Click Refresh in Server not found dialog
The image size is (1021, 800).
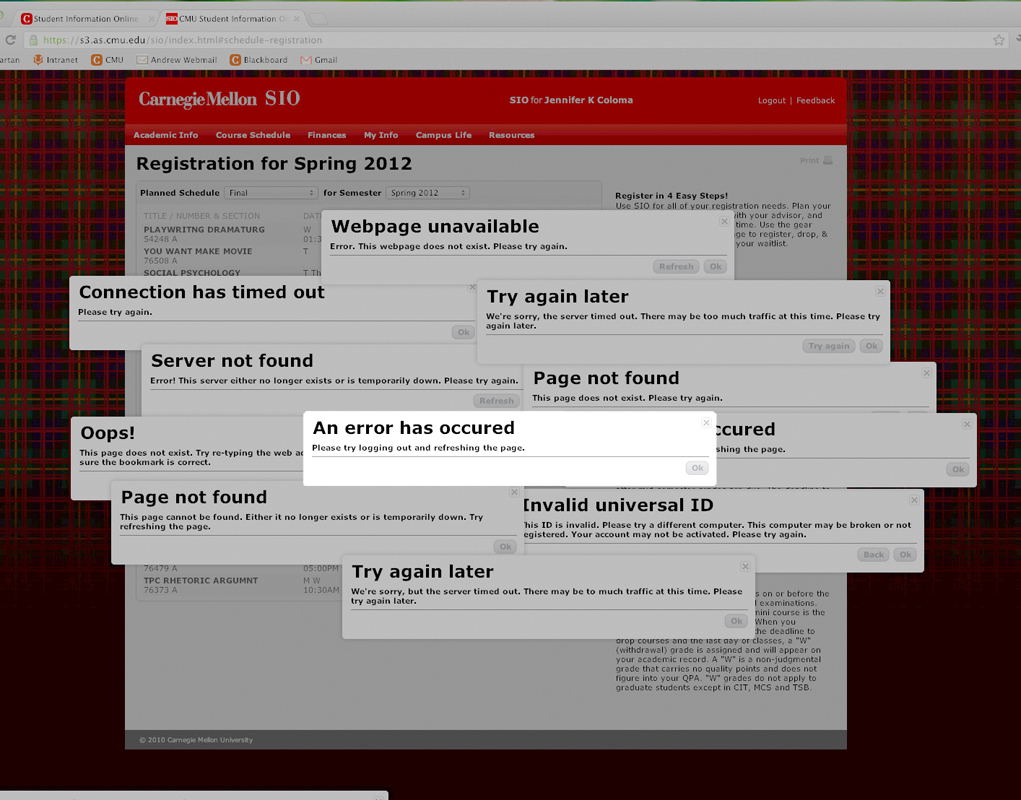click(496, 400)
